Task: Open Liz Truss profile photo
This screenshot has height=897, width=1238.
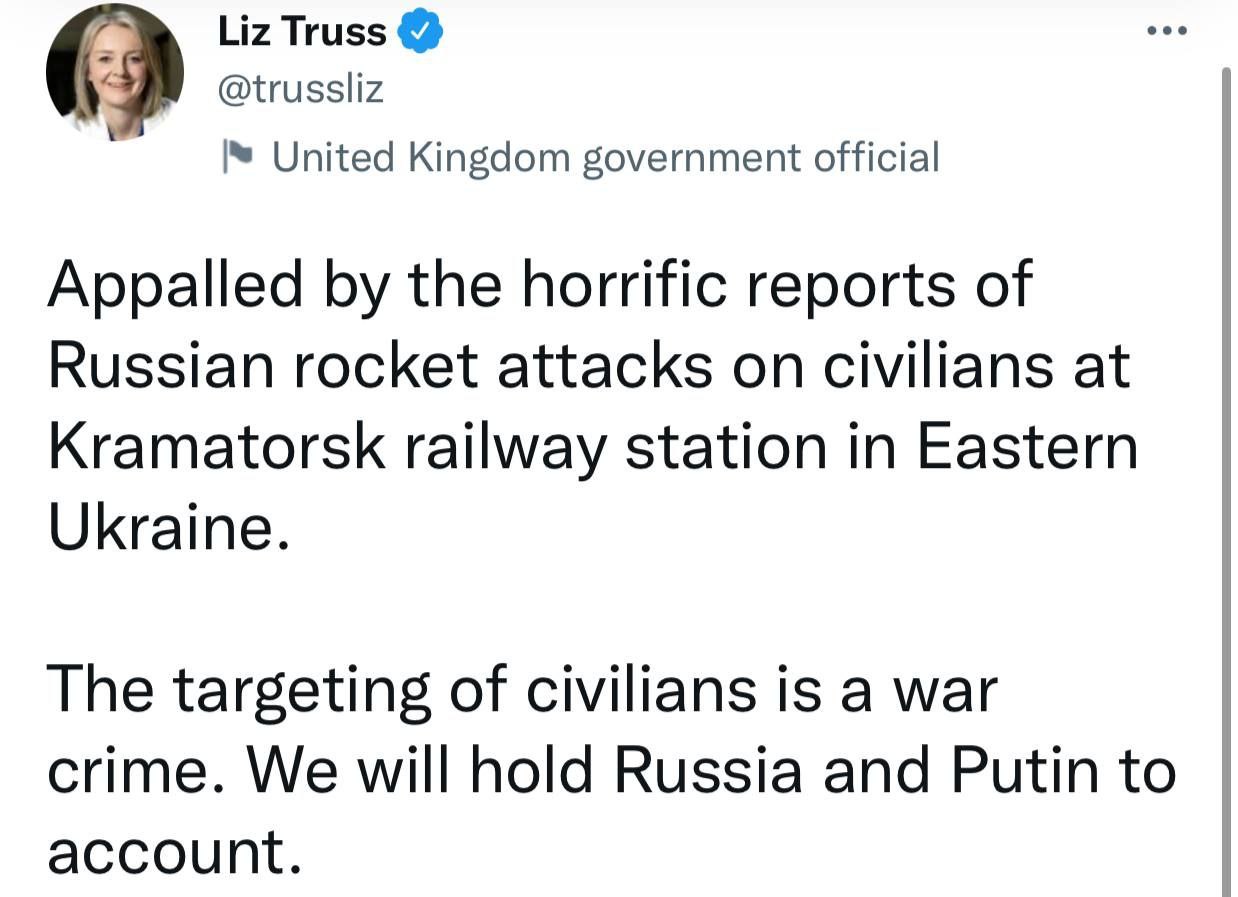Action: point(115,72)
